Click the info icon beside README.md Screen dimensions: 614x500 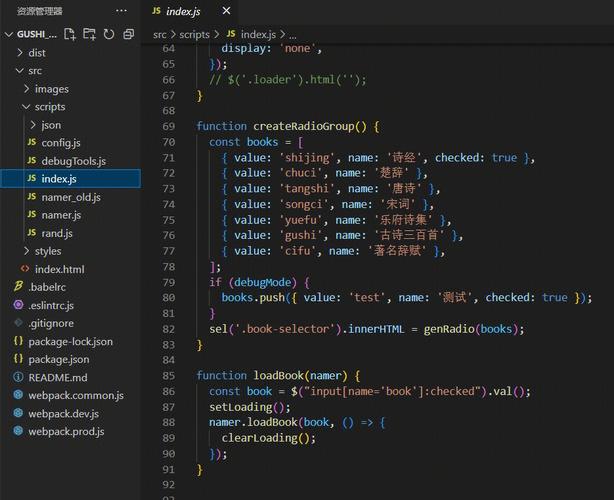point(18,377)
